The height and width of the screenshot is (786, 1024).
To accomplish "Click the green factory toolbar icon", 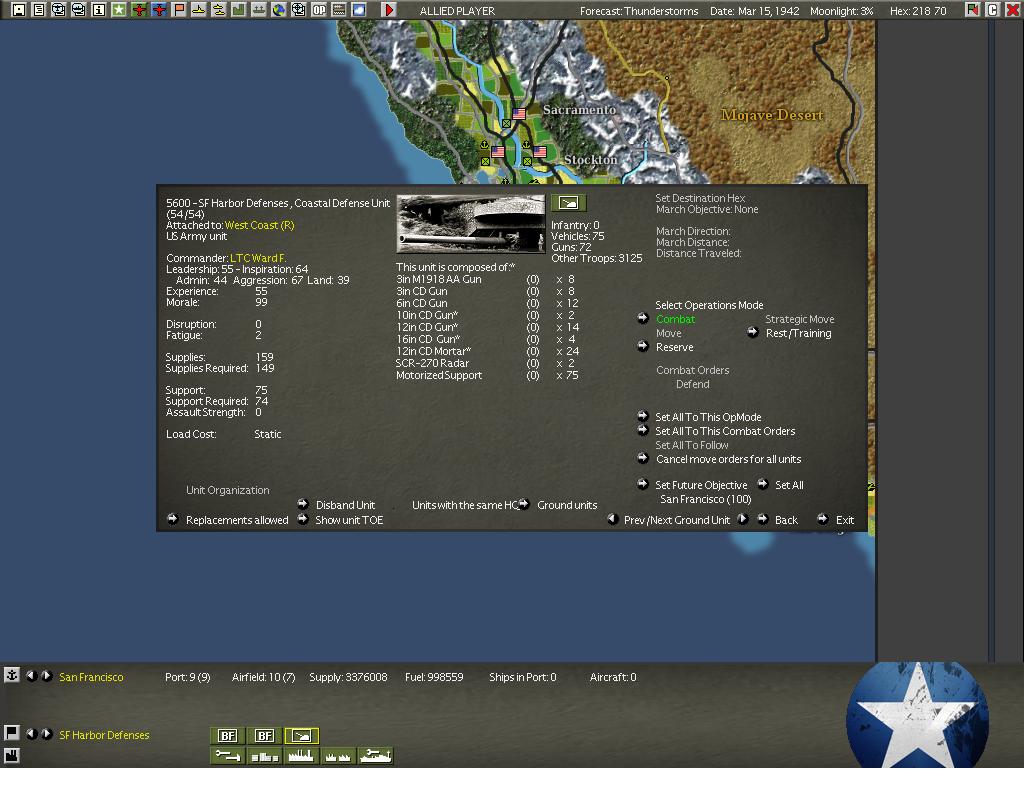I will (238, 10).
